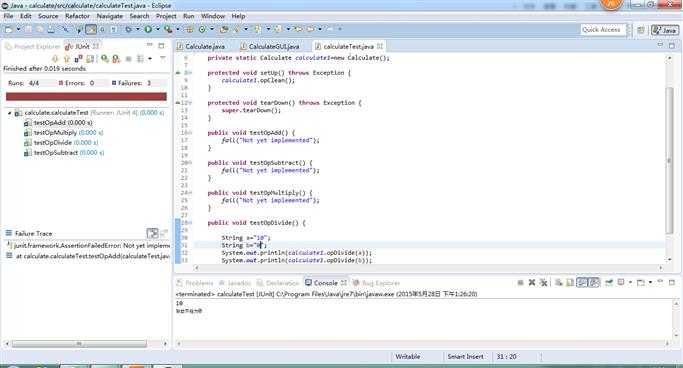The image size is (683, 368).
Task: Toggle Show Failures Only in the JUnit view
Action: (78, 58)
